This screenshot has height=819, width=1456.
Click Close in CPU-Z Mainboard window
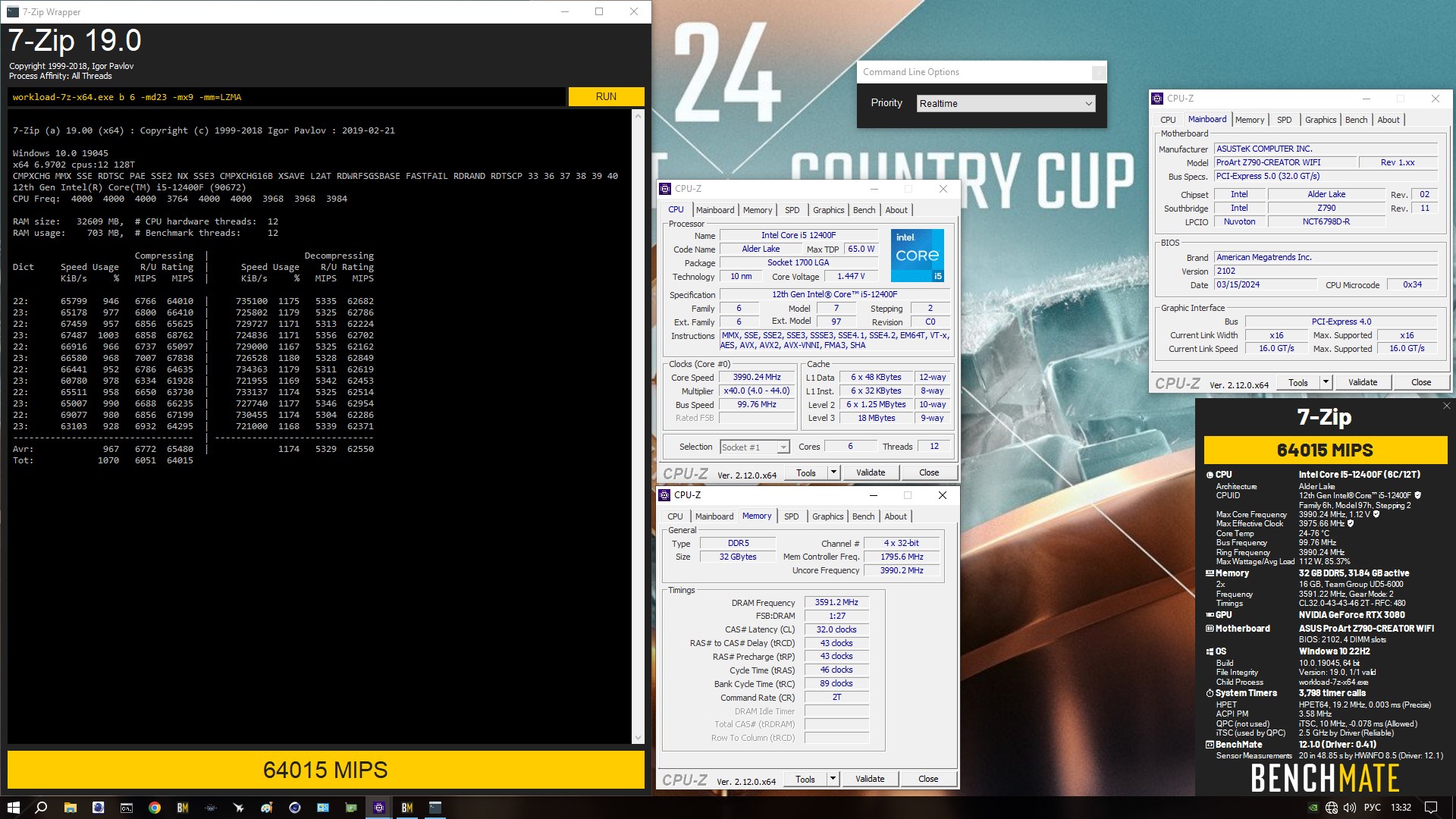pos(1421,382)
